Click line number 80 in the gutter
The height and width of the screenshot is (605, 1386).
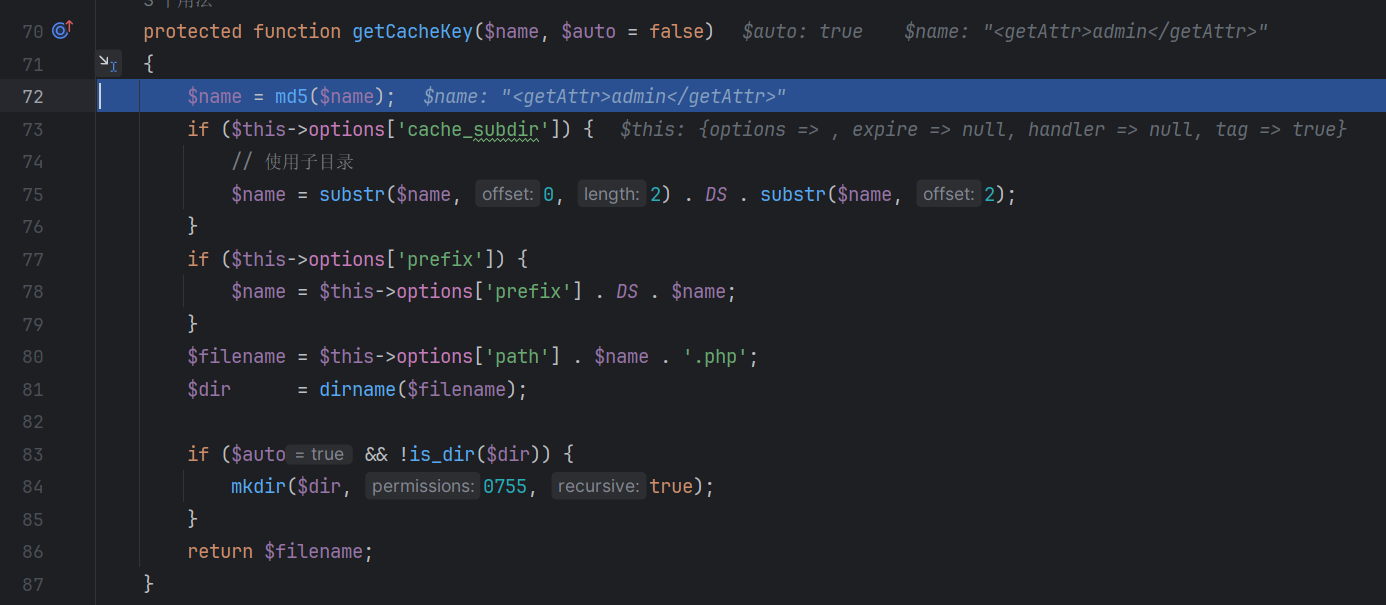coord(33,356)
